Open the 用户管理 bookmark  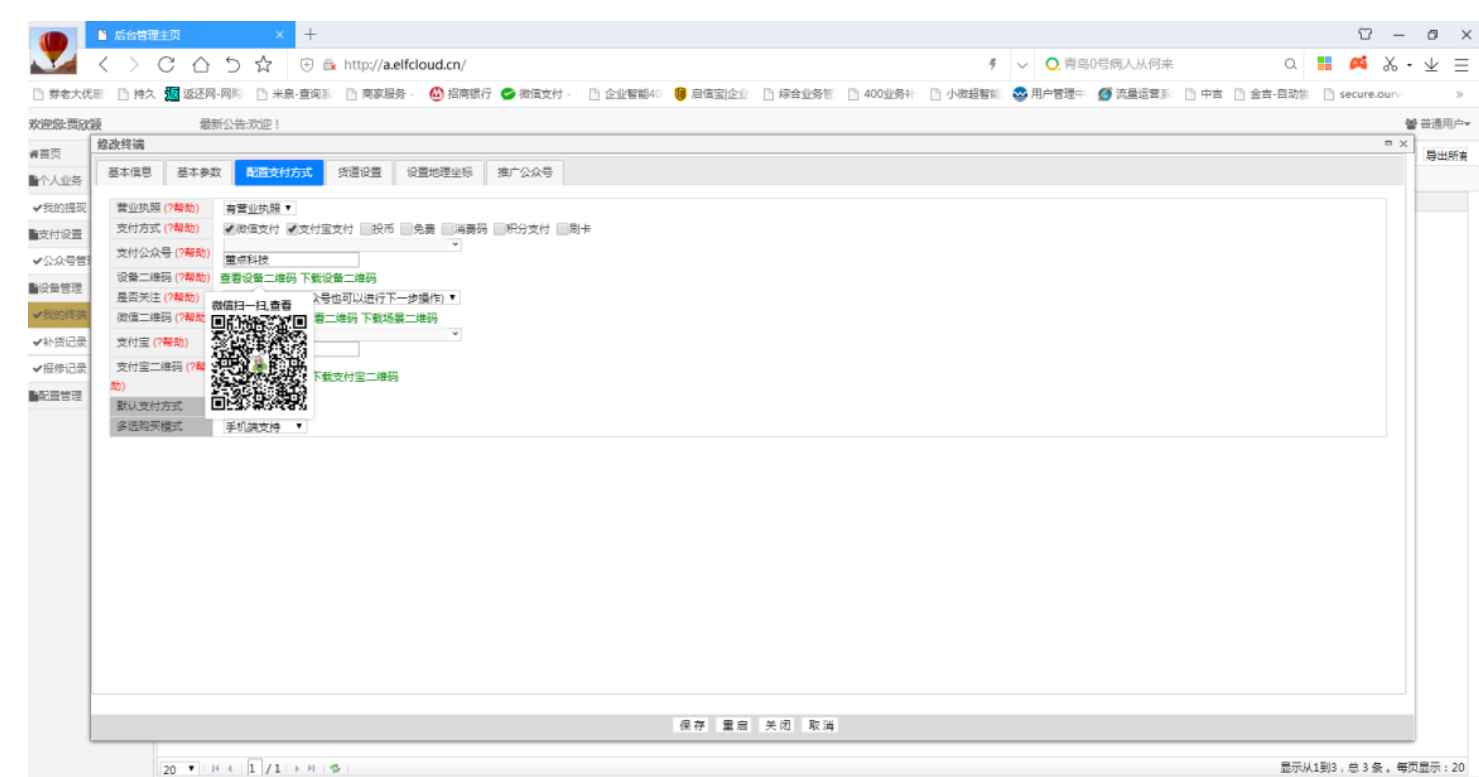click(x=1049, y=94)
